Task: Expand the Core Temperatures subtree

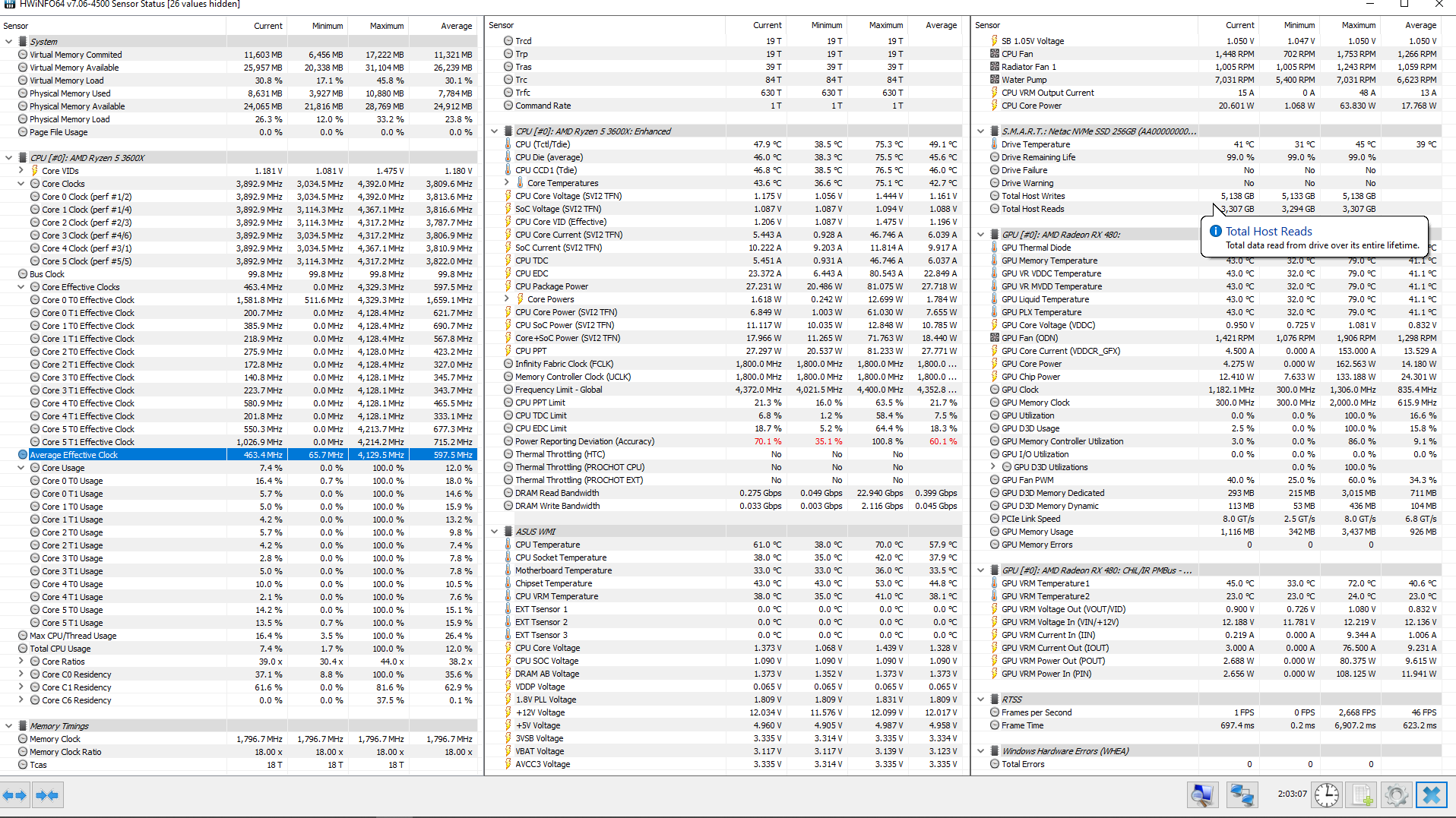Action: click(507, 183)
